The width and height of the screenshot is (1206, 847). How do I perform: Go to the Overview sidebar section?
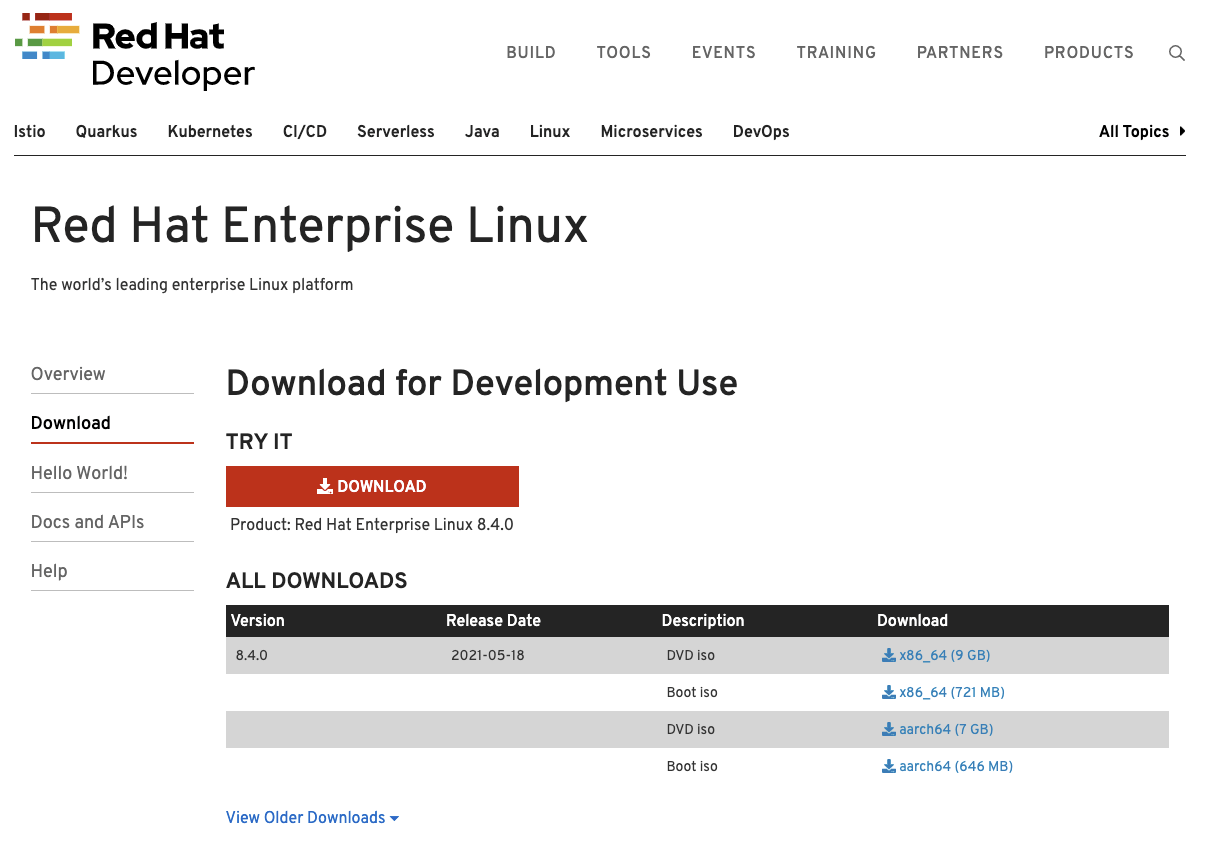click(68, 374)
